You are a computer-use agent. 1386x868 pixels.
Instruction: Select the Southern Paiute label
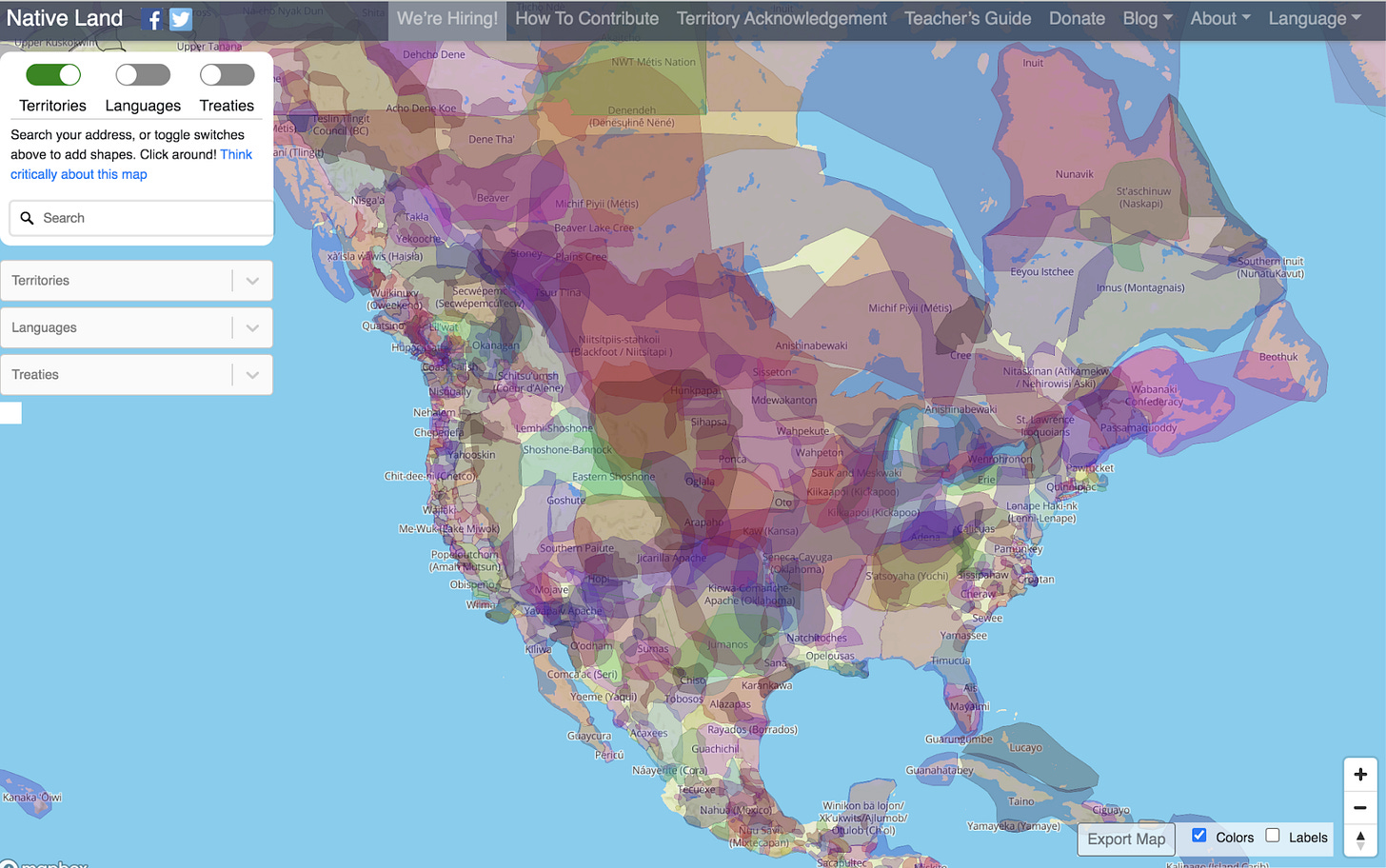coord(577,548)
